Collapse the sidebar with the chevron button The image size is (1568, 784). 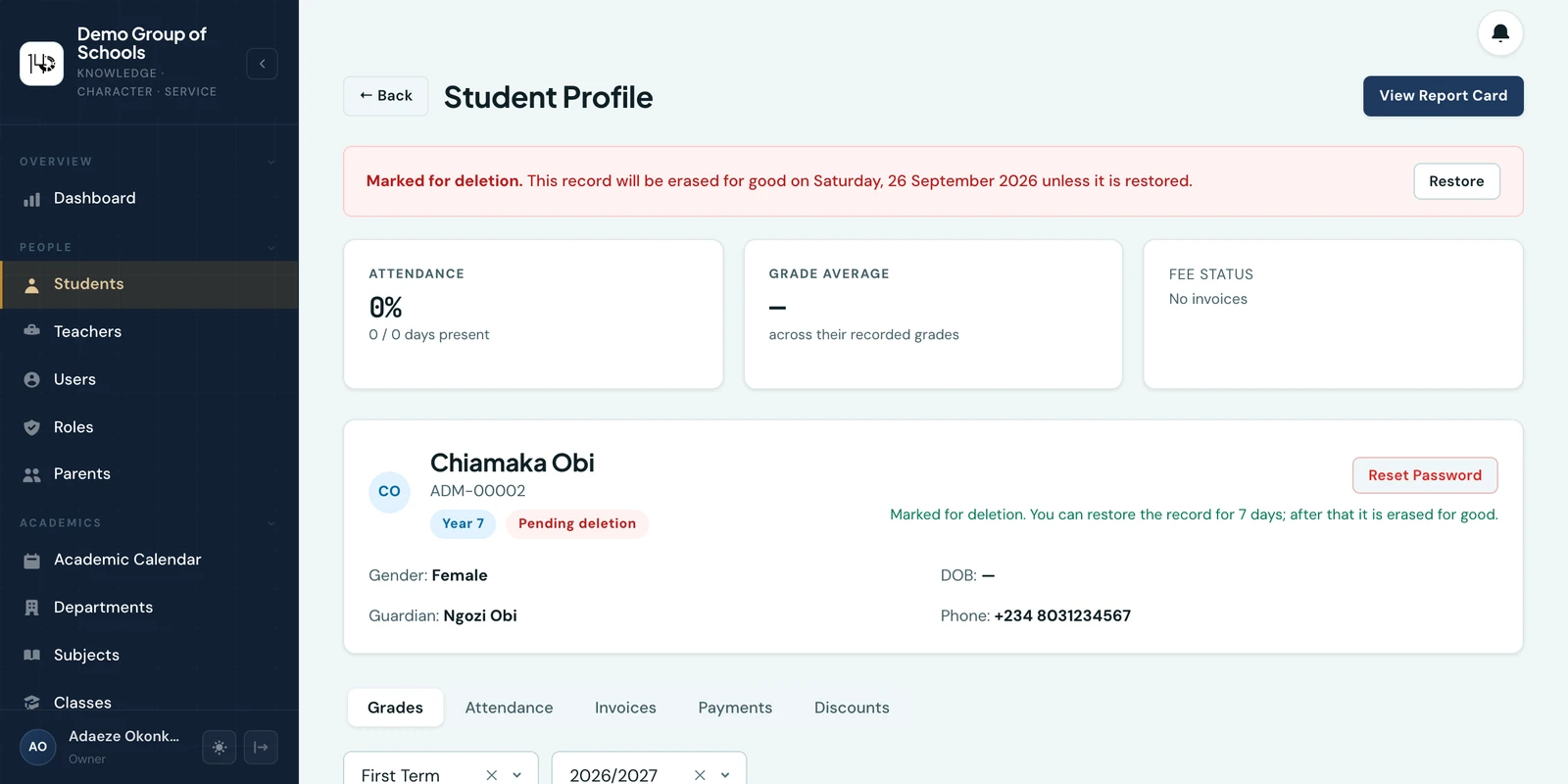pos(262,64)
